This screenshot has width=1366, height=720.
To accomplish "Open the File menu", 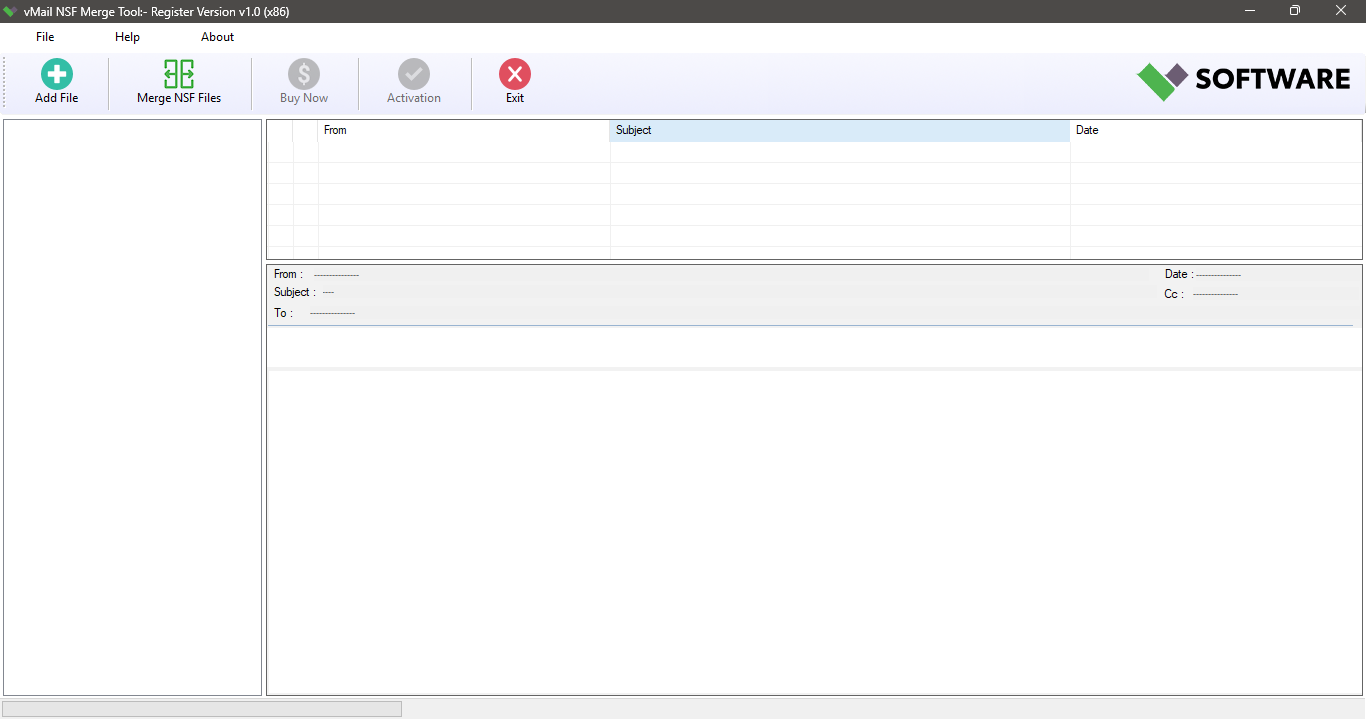I will [x=45, y=37].
